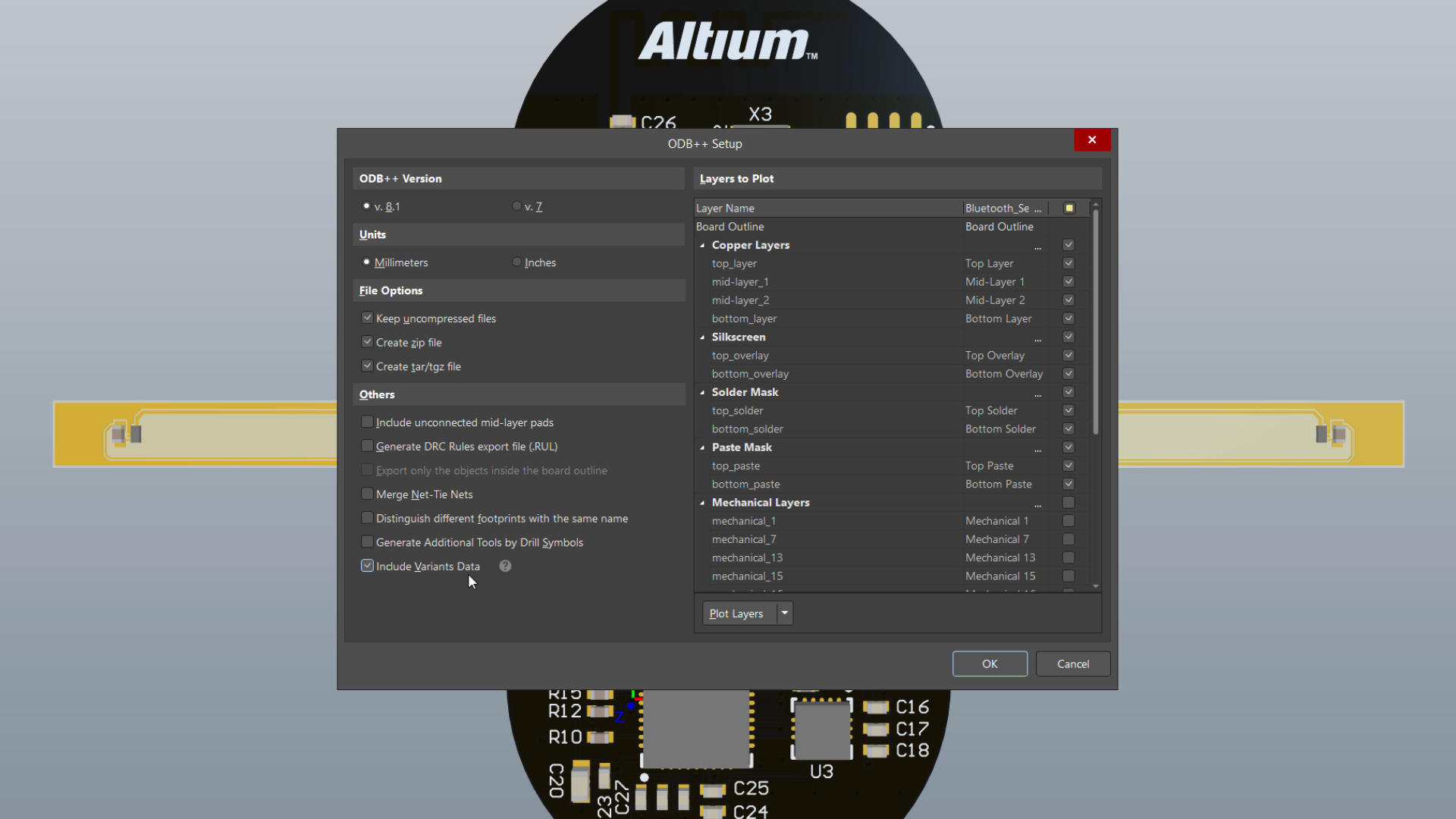1456x819 pixels.
Task: Click the Silkscreen group expand arrow
Action: 702,336
